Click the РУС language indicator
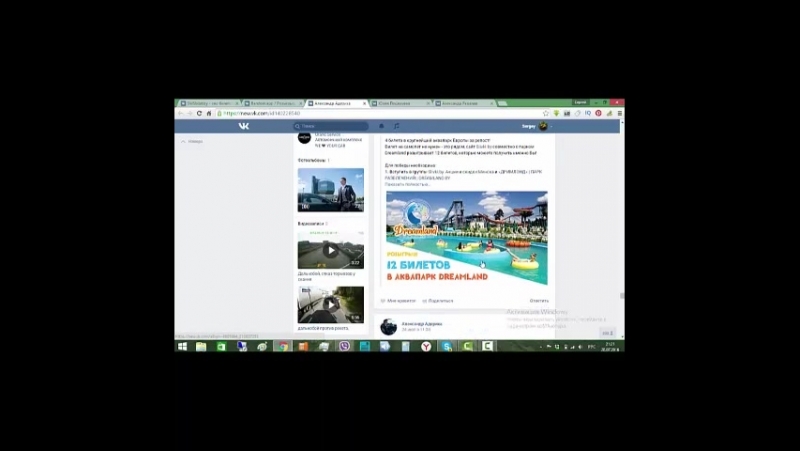This screenshot has width=800, height=451. (592, 347)
